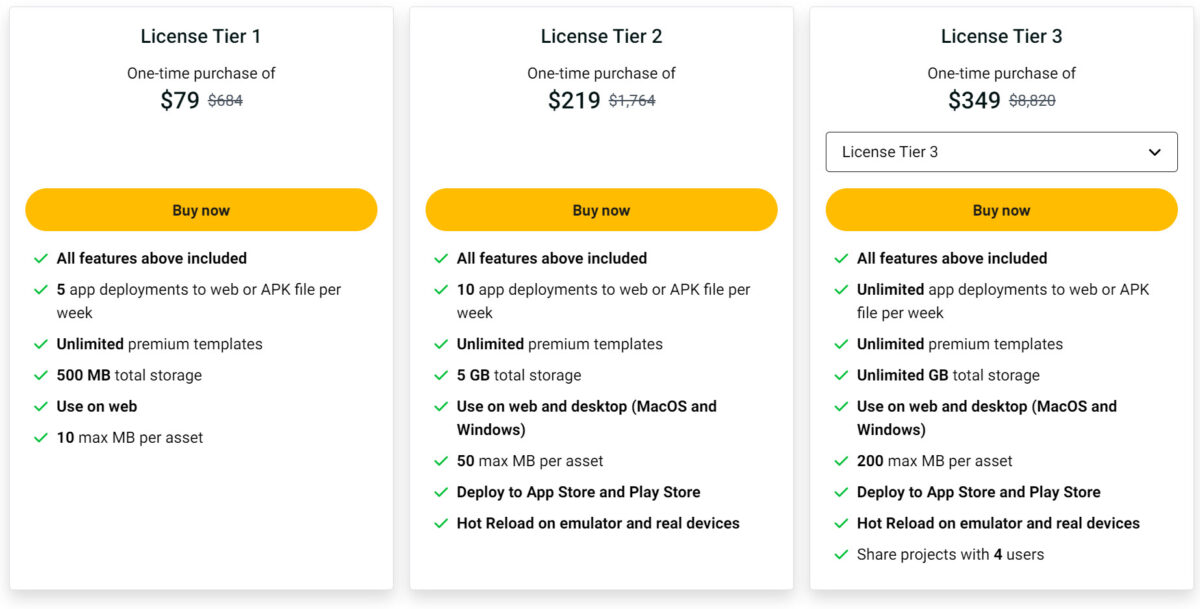Screen dimensions: 1200x609
Task: Click the checkmark next to 200 max MB per asset
Action: tap(841, 461)
